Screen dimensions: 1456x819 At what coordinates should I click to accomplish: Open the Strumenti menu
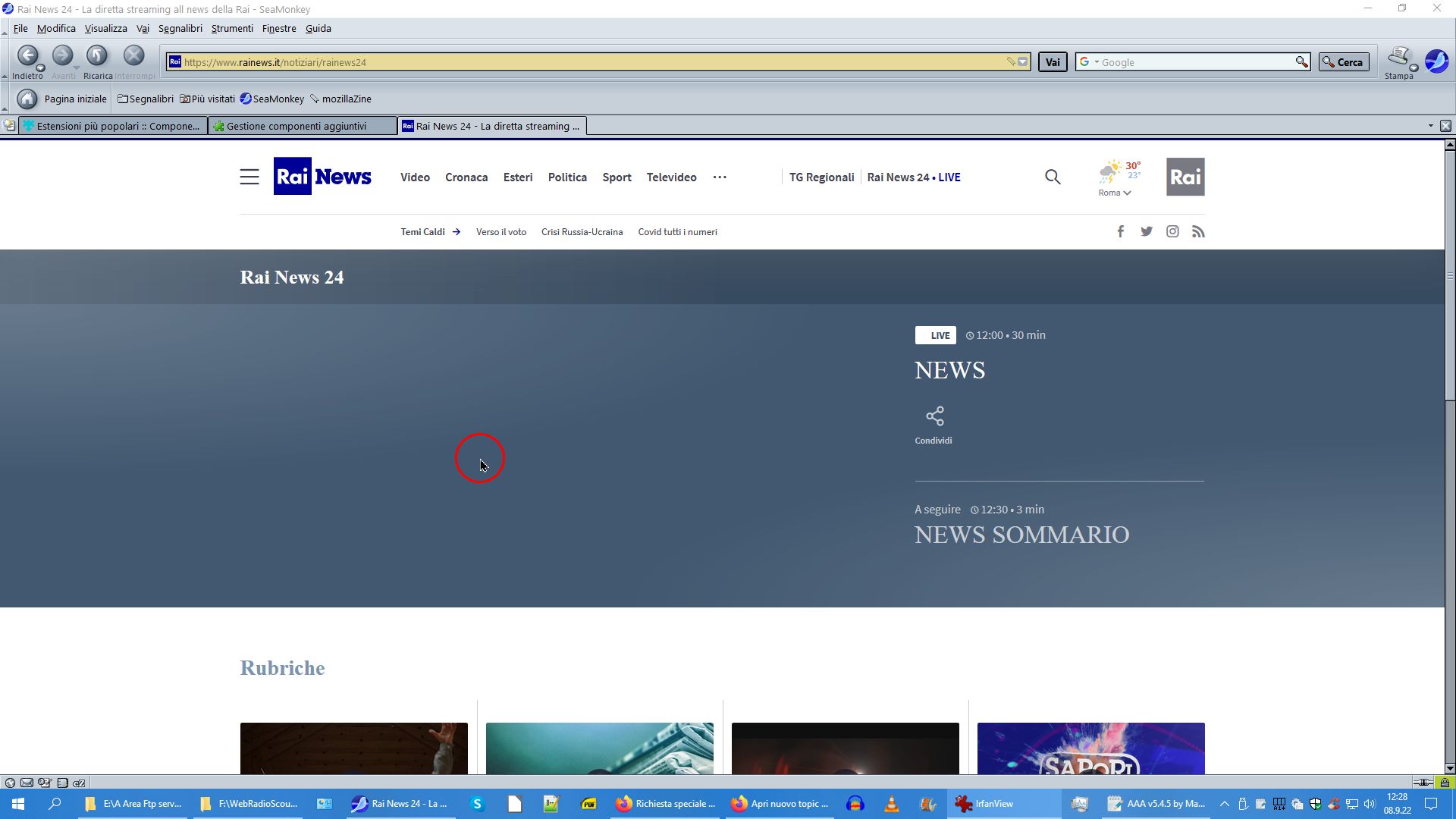(232, 28)
